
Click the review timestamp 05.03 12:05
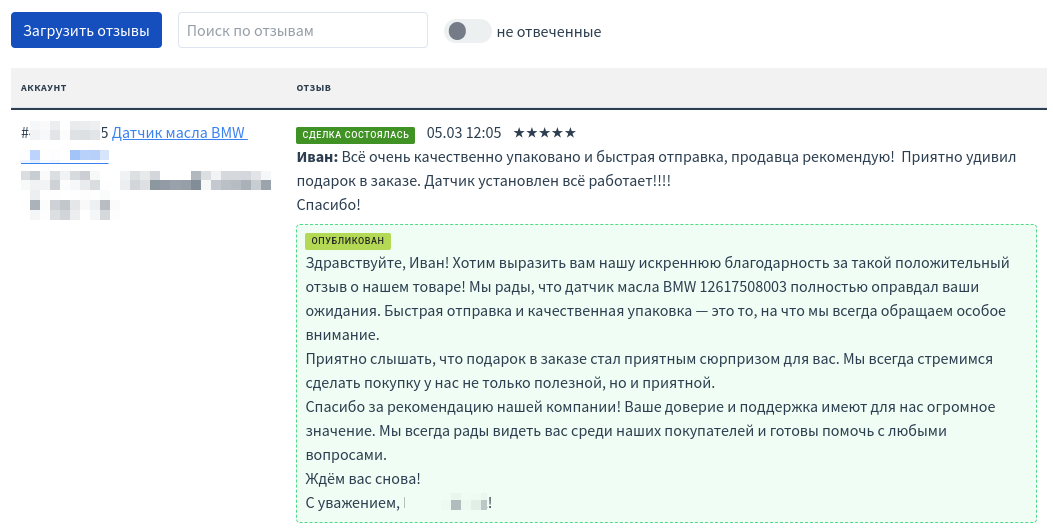[463, 133]
